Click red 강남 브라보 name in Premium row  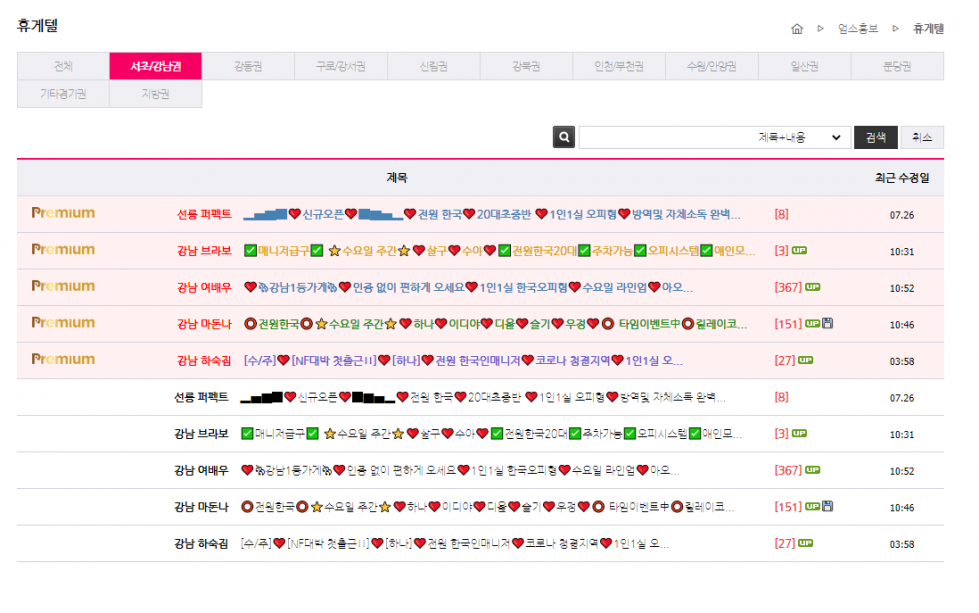pyautogui.click(x=204, y=251)
